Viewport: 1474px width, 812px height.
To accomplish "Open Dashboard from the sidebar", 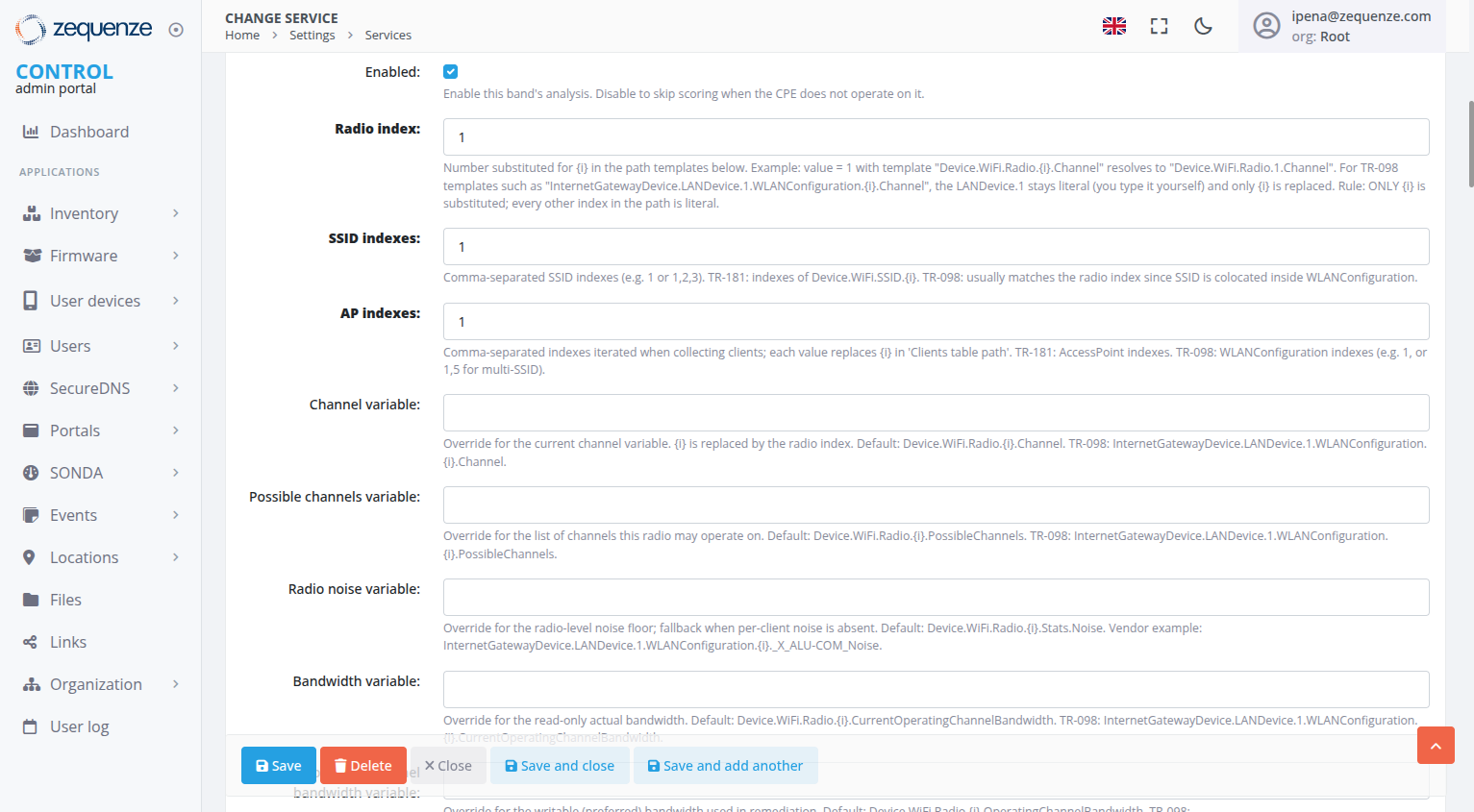I will [88, 132].
